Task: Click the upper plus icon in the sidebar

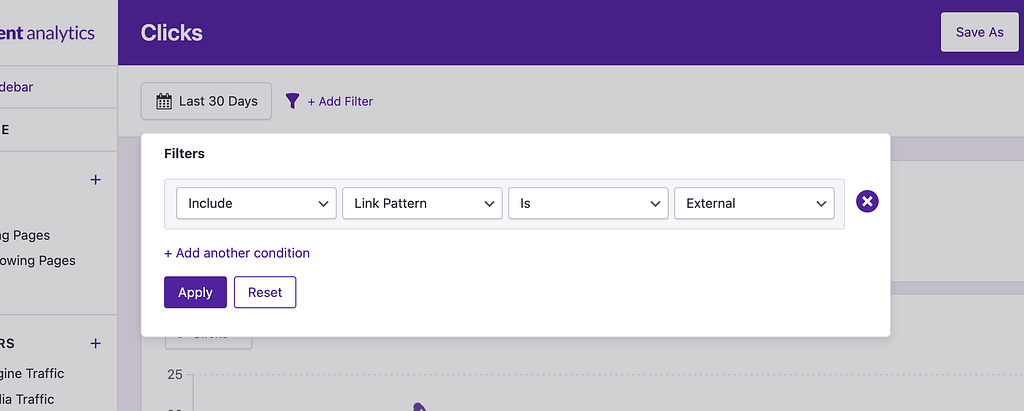Action: (96, 180)
